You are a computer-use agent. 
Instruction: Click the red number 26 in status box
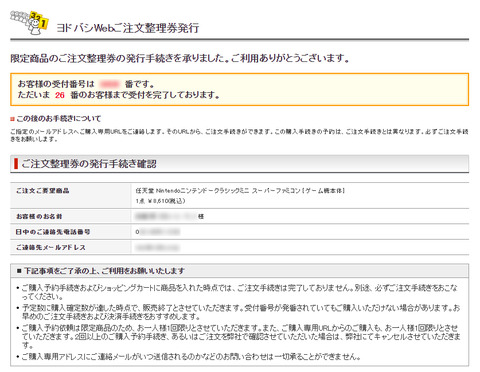(x=60, y=95)
